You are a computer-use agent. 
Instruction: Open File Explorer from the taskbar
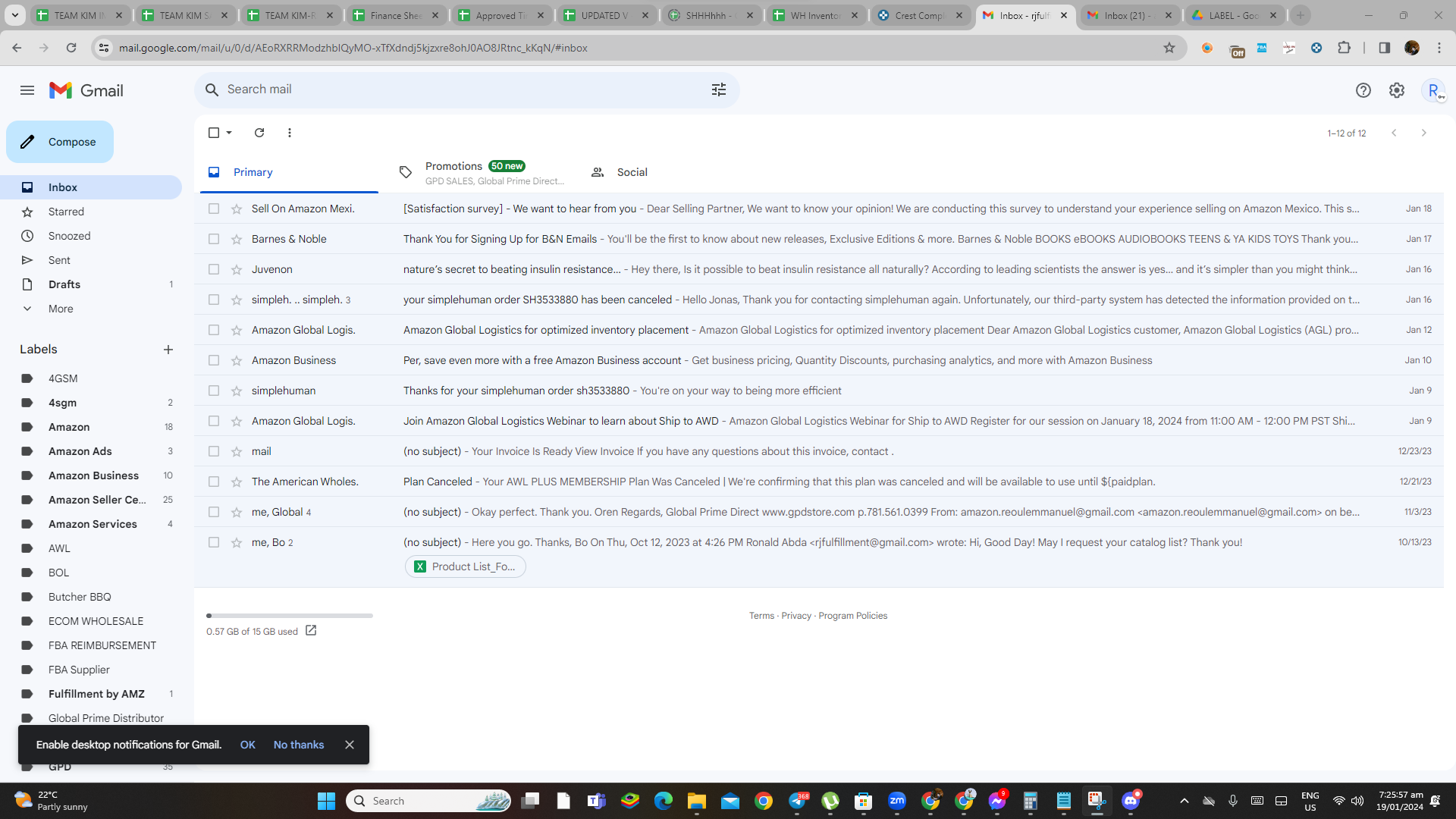(x=696, y=801)
